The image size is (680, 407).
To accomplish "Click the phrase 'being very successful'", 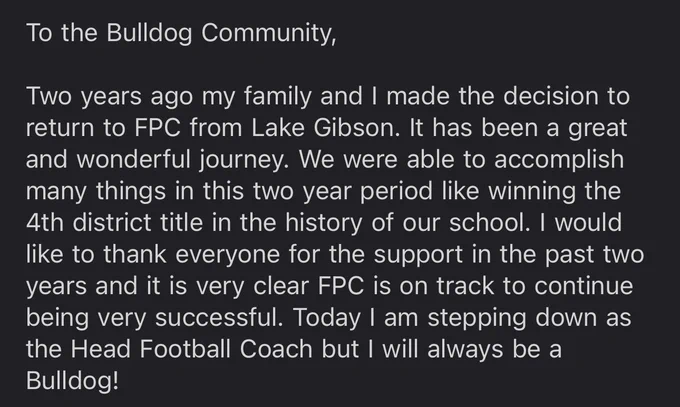I will pos(153,318).
